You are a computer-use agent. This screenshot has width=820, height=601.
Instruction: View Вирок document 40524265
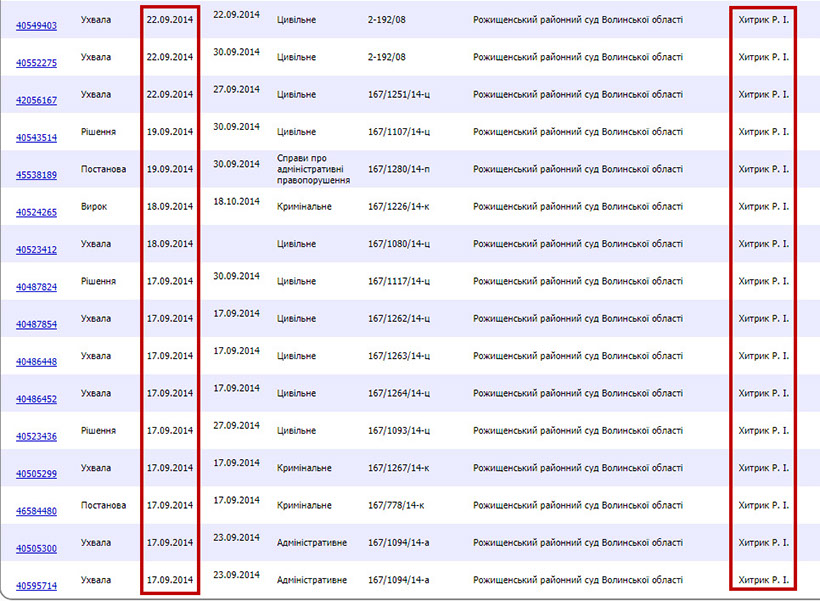pyautogui.click(x=36, y=212)
